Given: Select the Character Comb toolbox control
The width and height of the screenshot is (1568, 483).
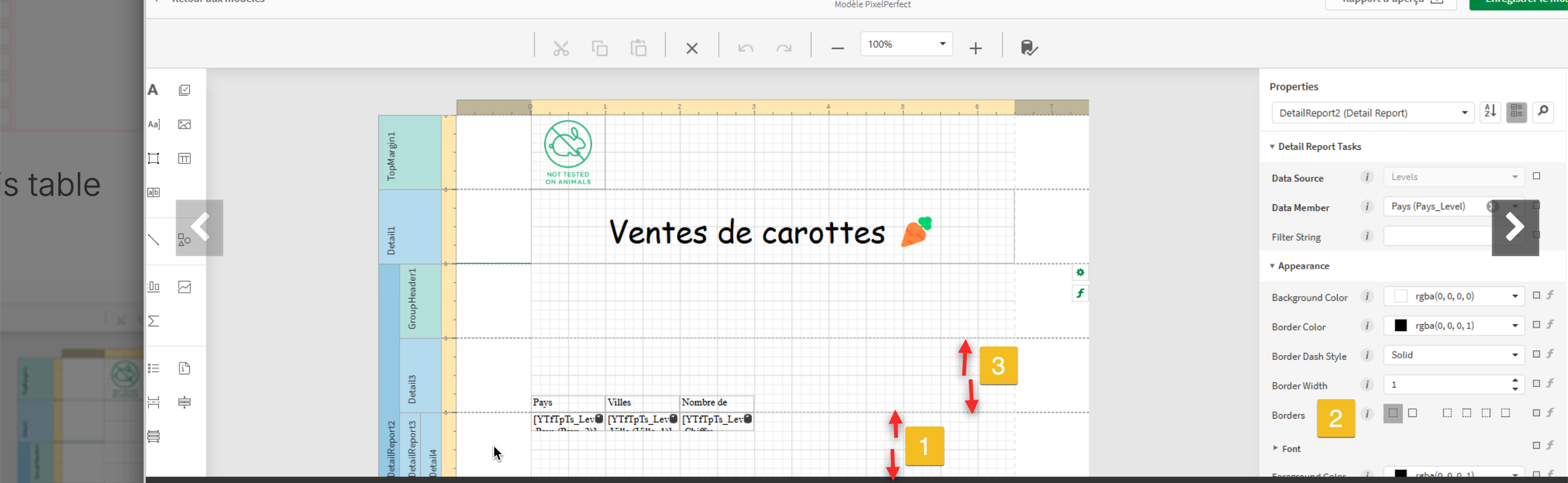Looking at the screenshot, I should [154, 192].
